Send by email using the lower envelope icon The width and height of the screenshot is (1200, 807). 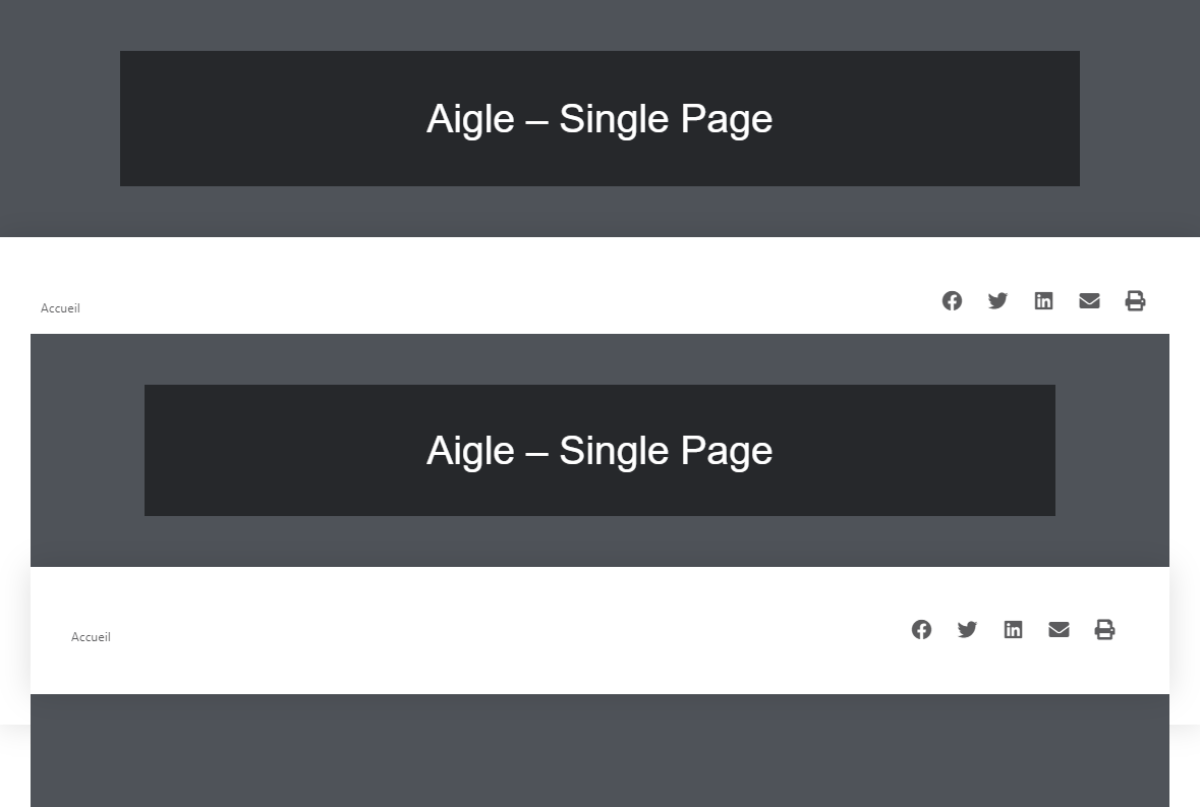tap(1059, 629)
